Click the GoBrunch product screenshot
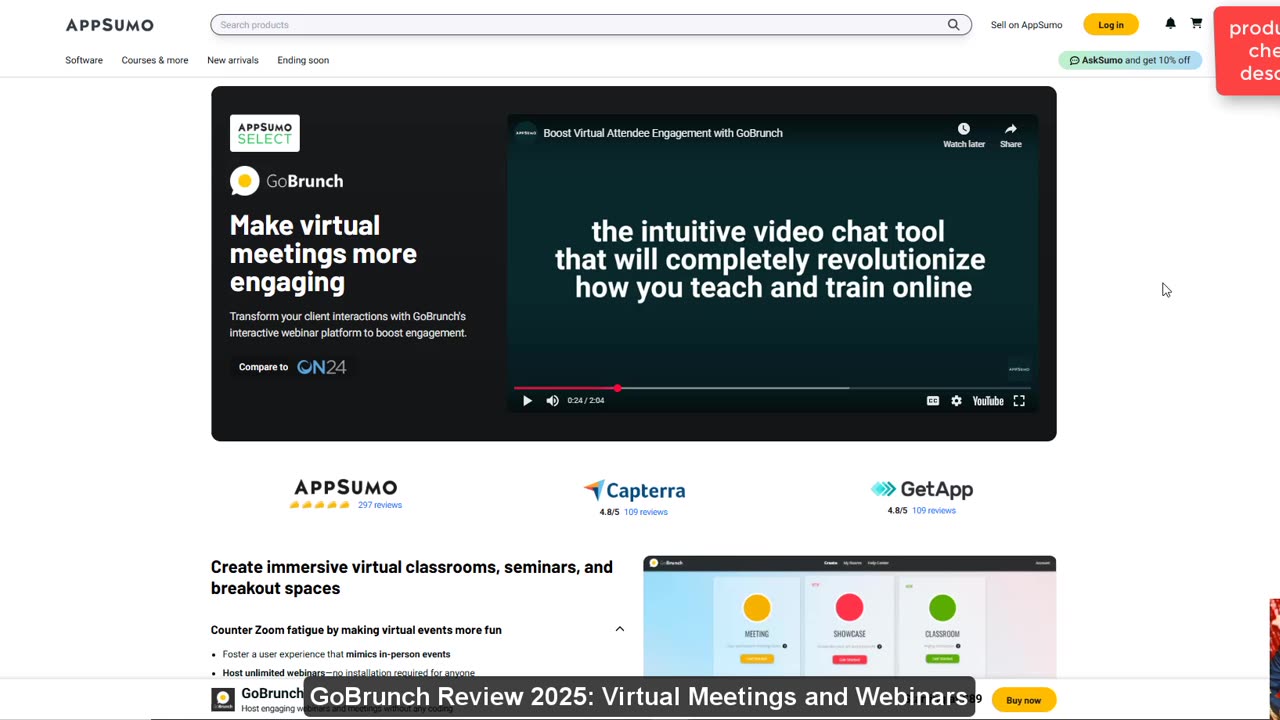This screenshot has height=720, width=1280. pos(849,617)
